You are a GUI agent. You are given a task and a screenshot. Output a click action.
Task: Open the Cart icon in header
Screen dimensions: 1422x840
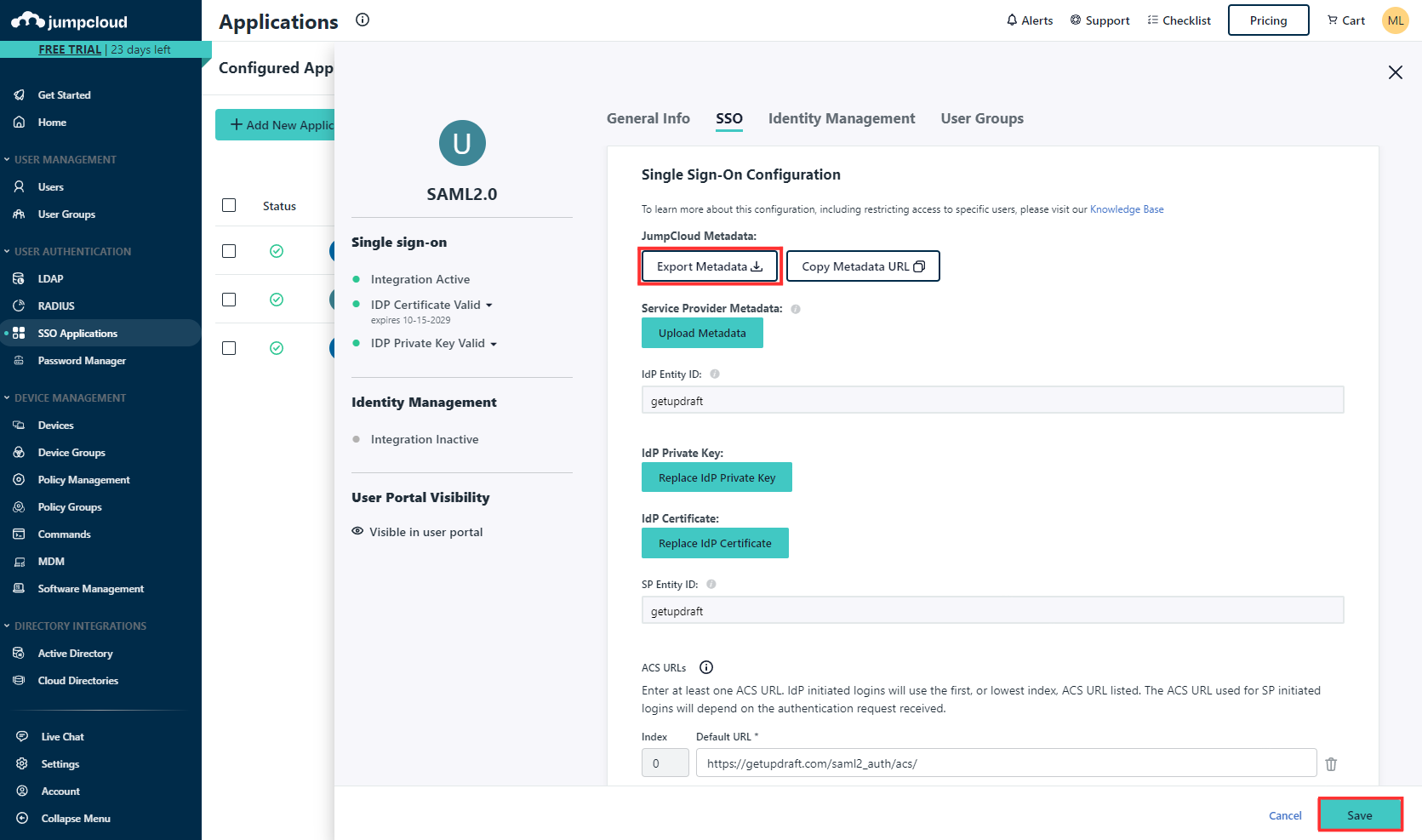1333,20
